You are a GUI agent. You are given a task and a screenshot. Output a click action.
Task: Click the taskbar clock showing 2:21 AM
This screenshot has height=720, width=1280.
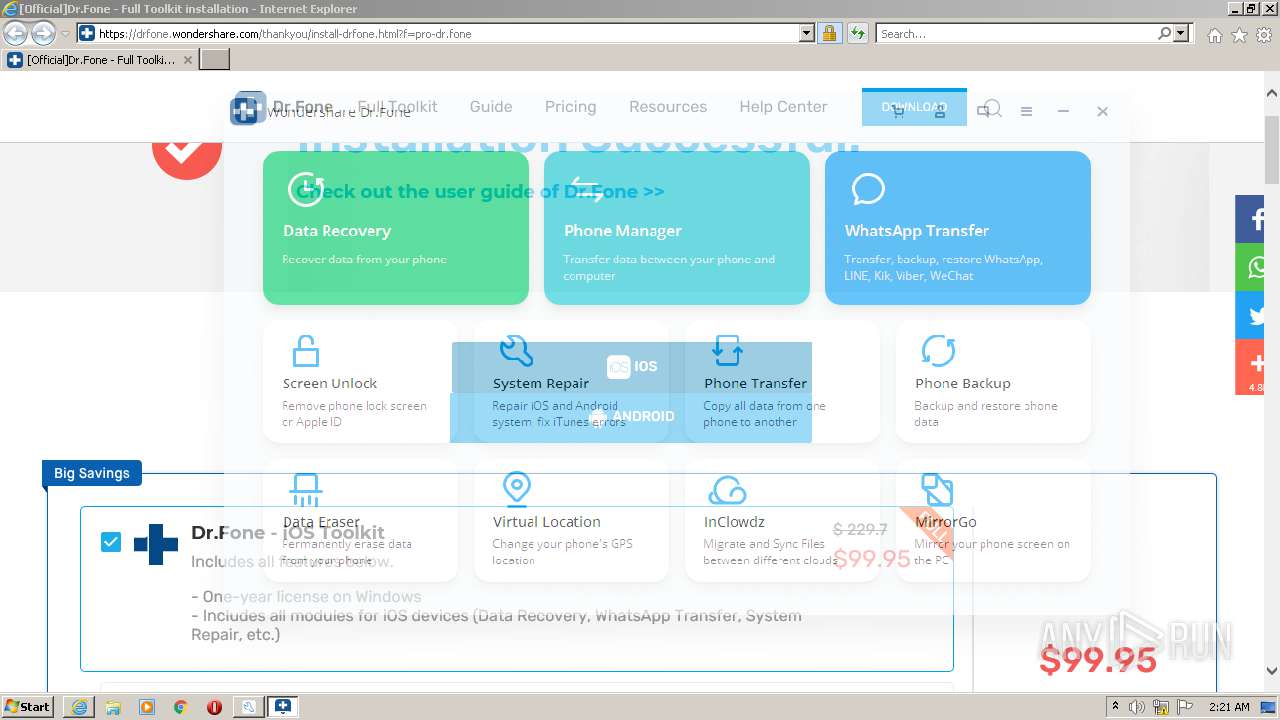pyautogui.click(x=1229, y=706)
